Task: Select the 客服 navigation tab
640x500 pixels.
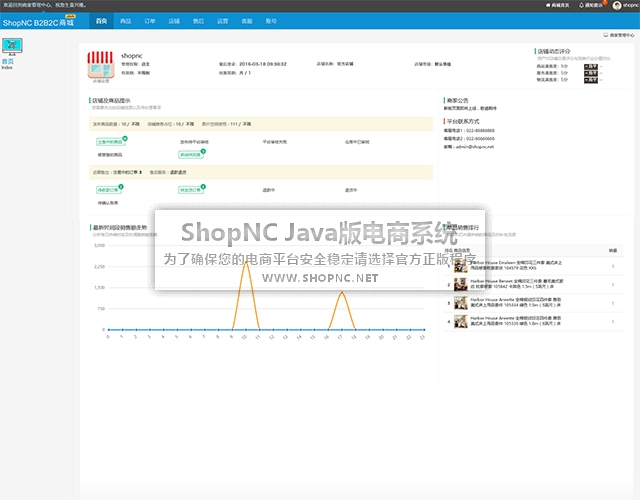Action: point(247,21)
